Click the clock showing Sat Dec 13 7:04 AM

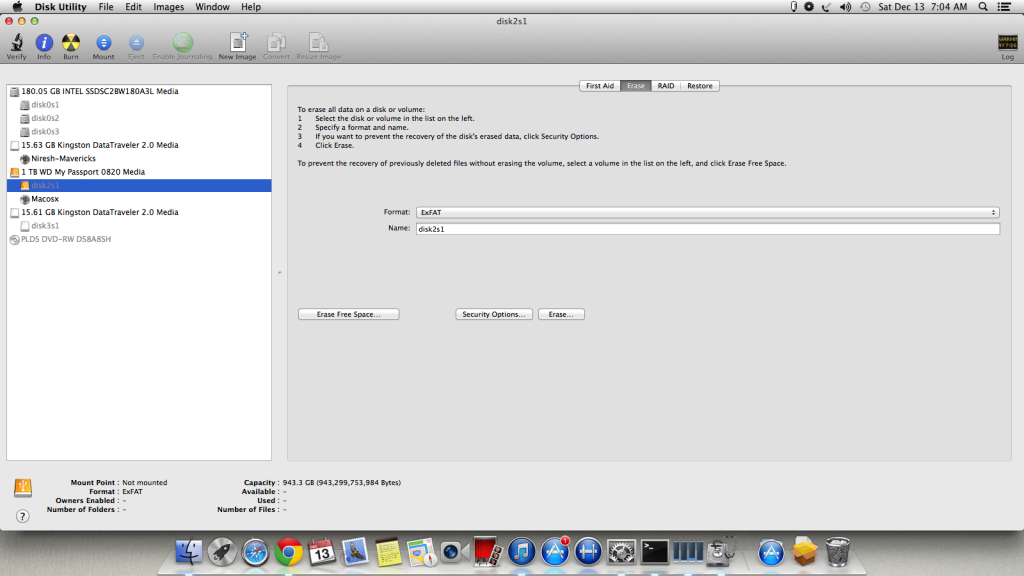[922, 7]
